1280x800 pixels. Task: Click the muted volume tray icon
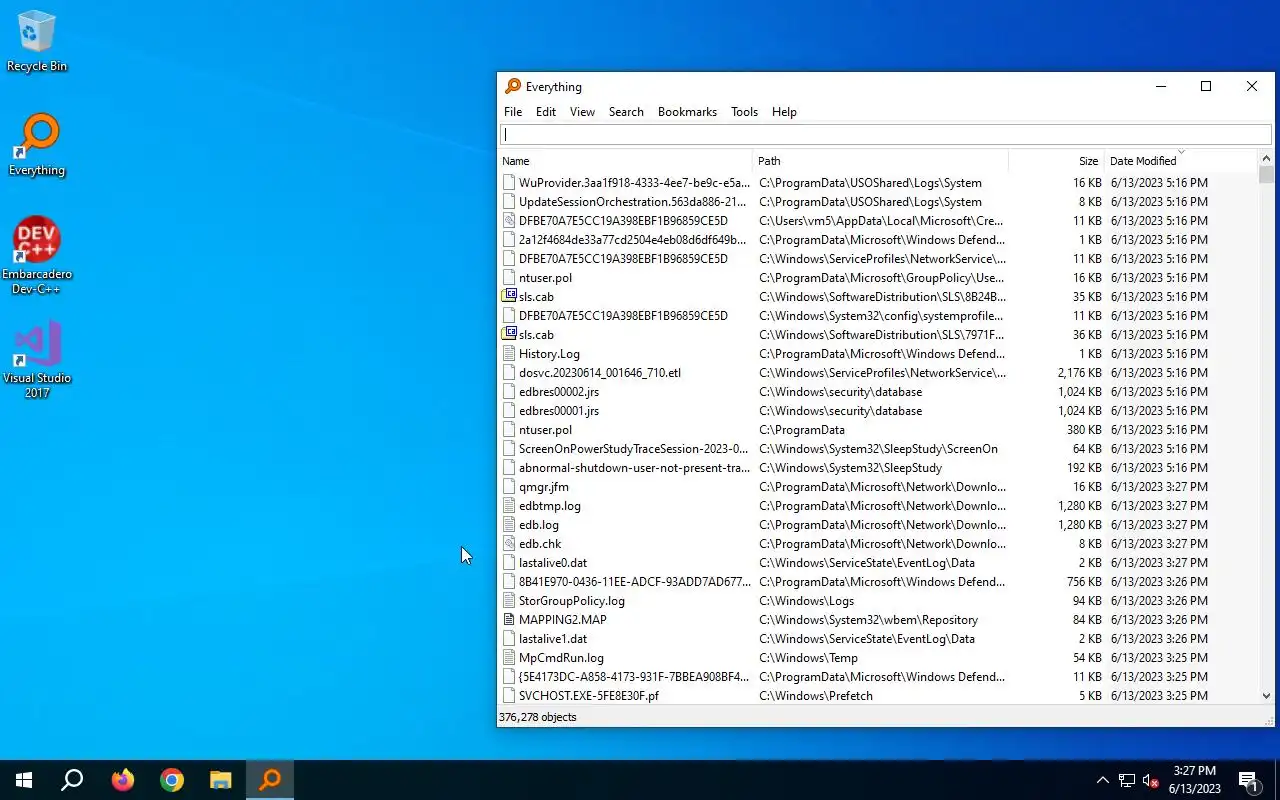tap(1151, 780)
